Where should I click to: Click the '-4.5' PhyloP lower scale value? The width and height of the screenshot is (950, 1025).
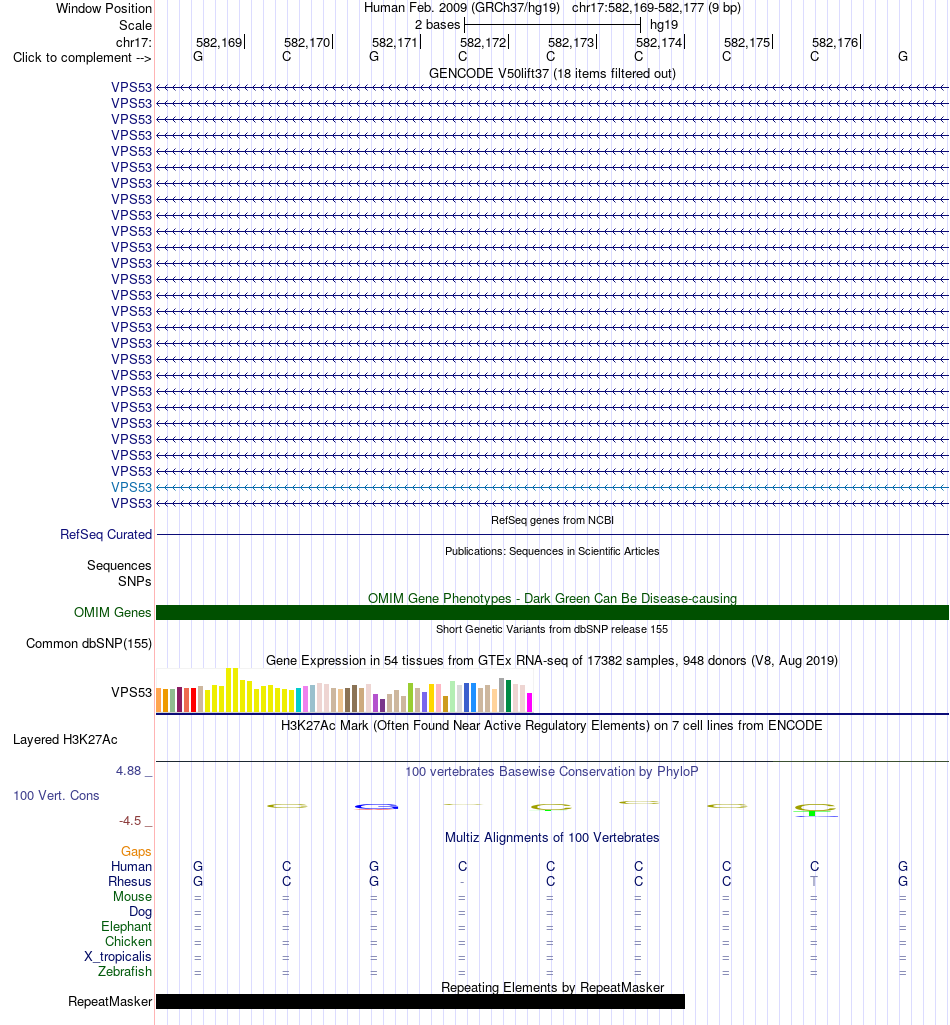[x=130, y=820]
